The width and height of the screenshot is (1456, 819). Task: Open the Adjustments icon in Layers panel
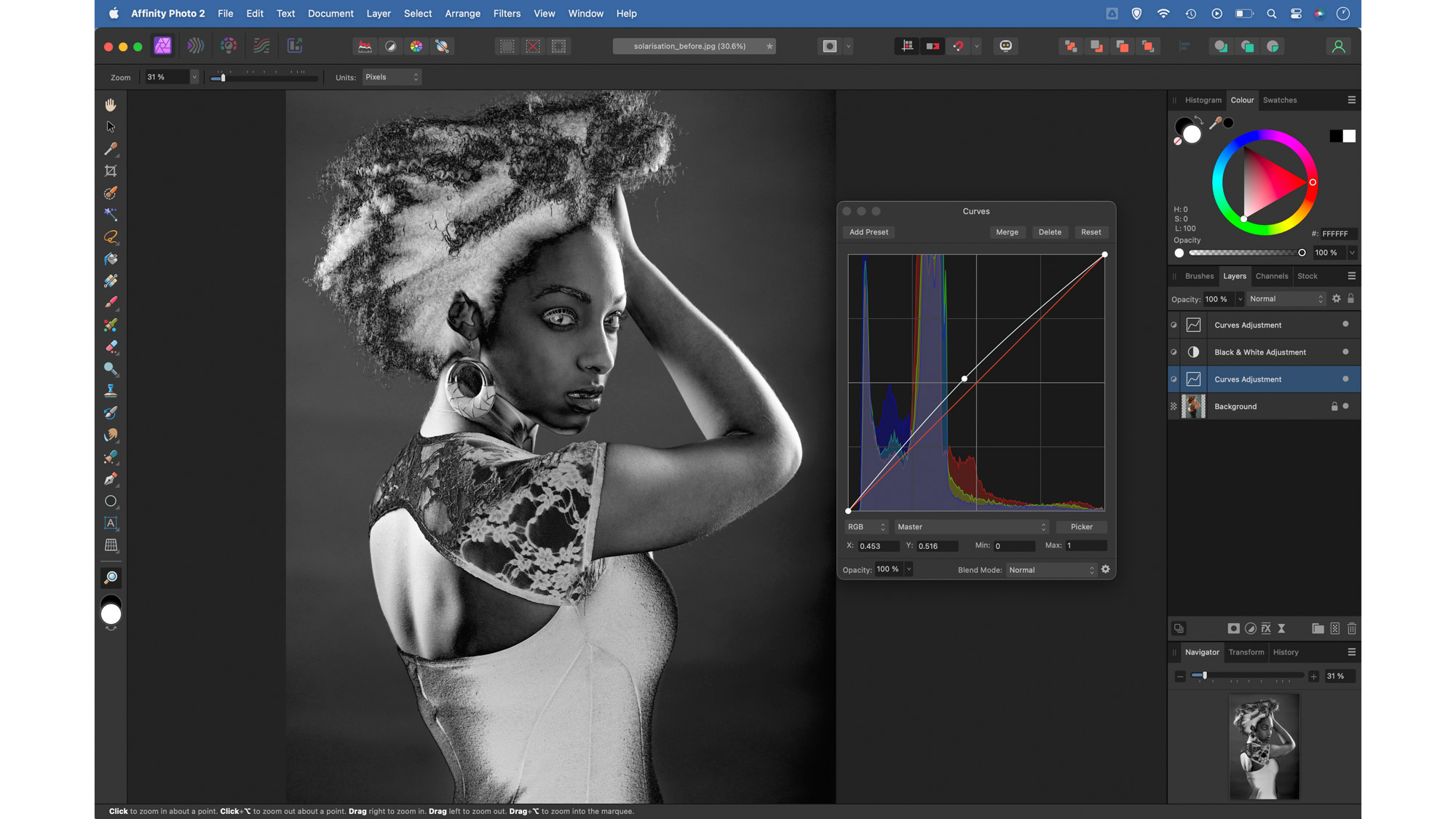click(1250, 628)
